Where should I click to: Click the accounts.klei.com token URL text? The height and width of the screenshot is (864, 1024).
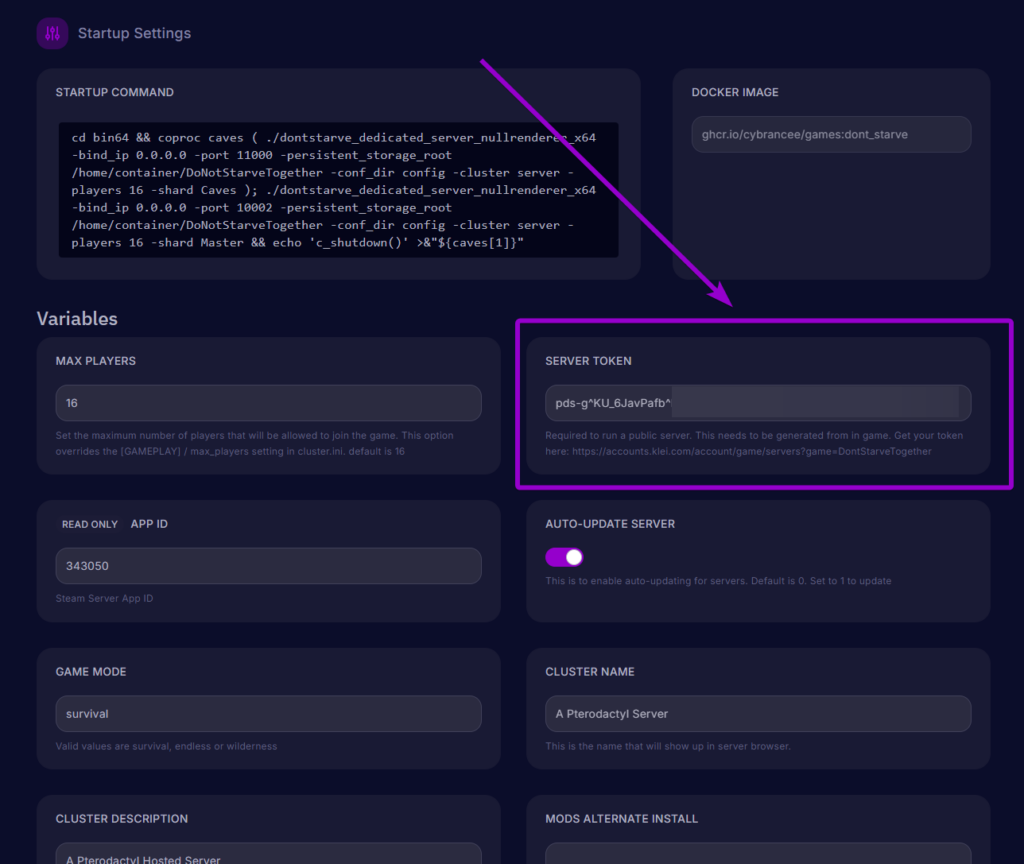[752, 451]
